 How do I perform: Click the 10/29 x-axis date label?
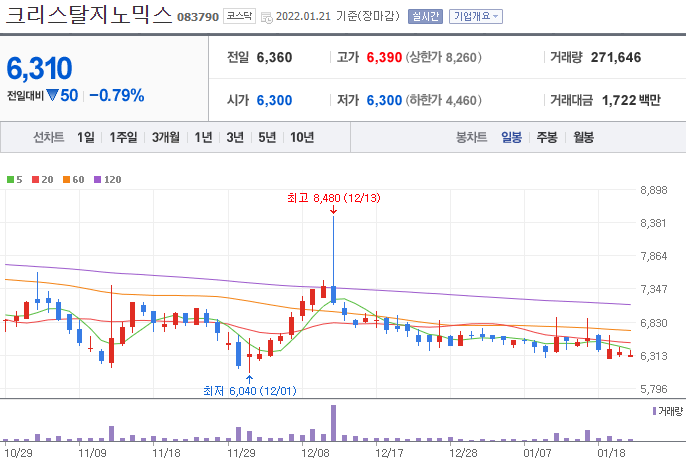[x=18, y=453]
